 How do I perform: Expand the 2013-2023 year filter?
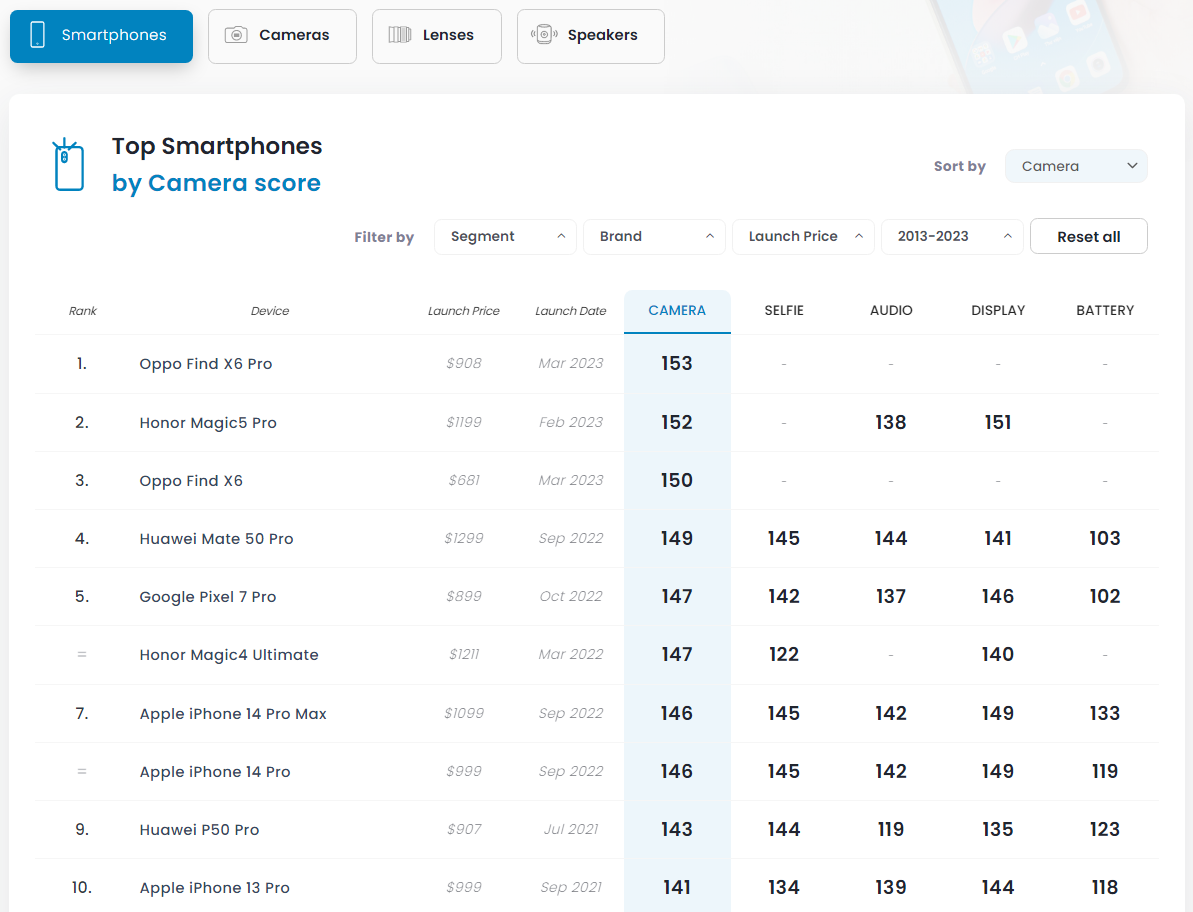coord(952,237)
